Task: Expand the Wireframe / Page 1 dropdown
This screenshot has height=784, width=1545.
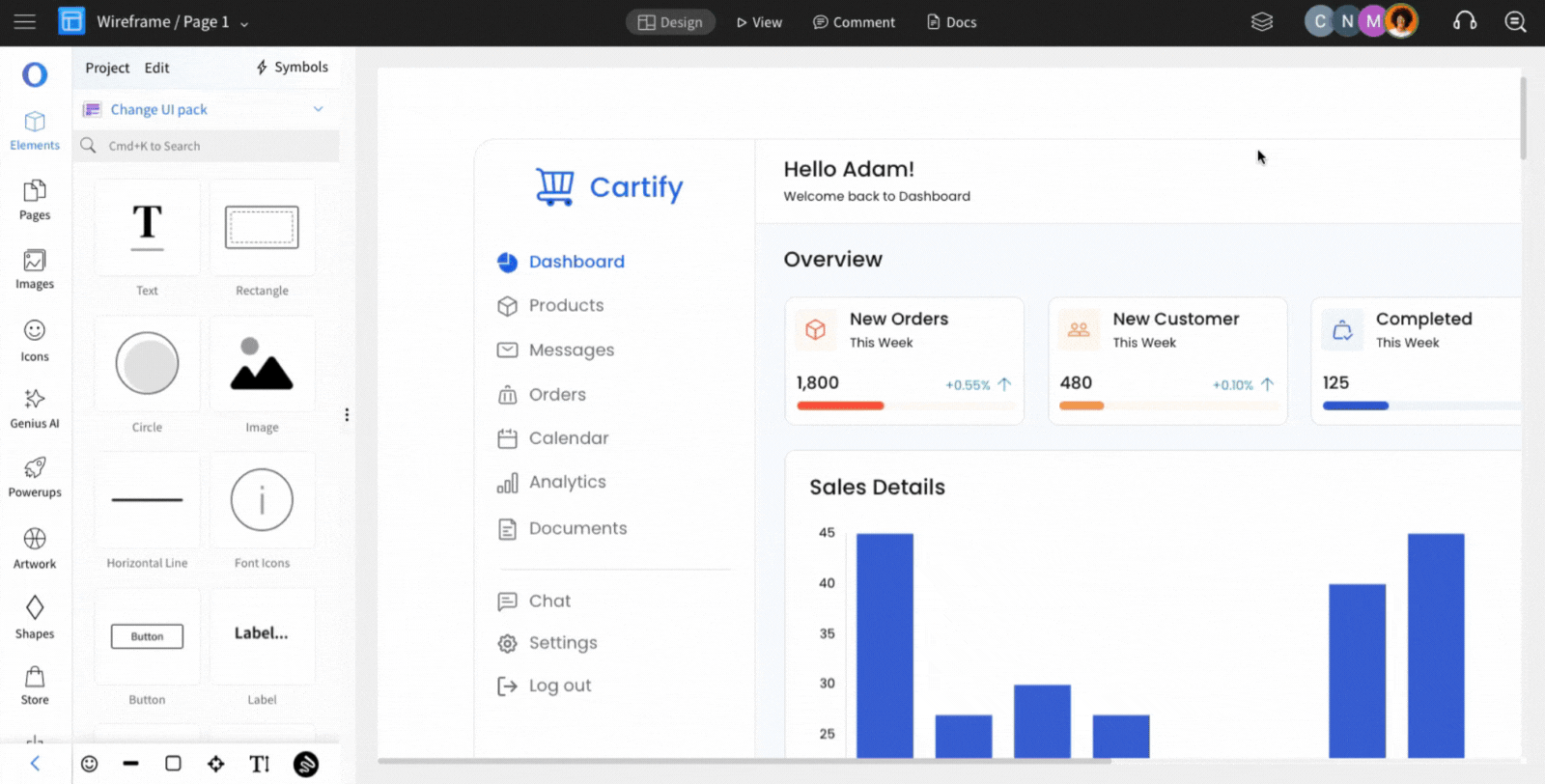Action: [244, 23]
